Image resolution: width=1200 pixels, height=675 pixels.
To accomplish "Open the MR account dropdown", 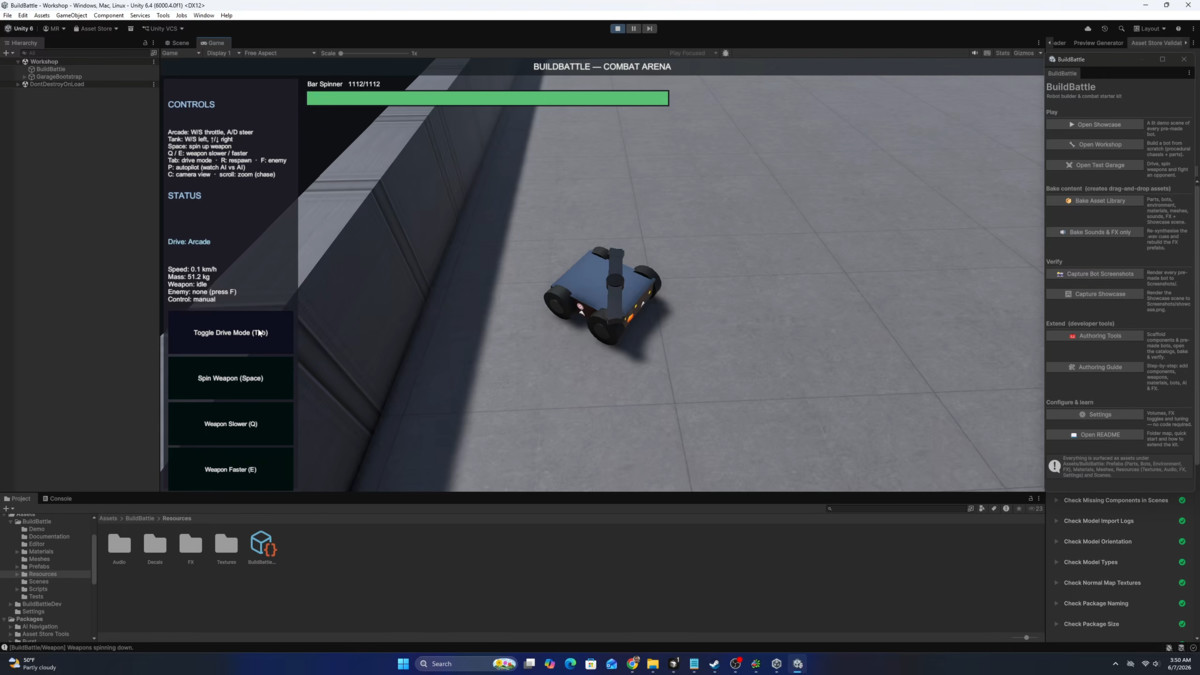I will (x=54, y=29).
